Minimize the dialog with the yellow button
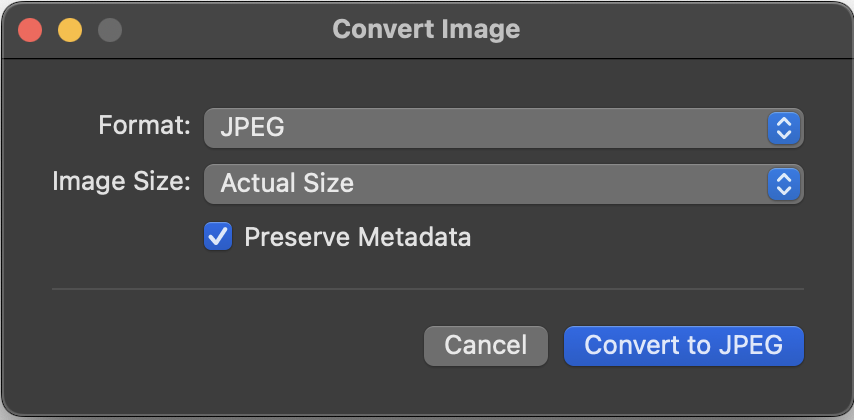This screenshot has width=854, height=420. (70, 30)
